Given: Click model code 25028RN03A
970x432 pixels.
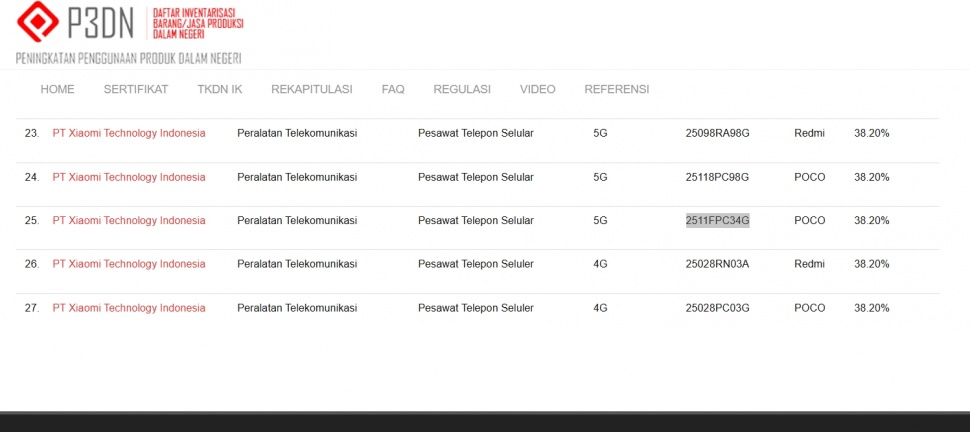Looking at the screenshot, I should pos(718,264).
